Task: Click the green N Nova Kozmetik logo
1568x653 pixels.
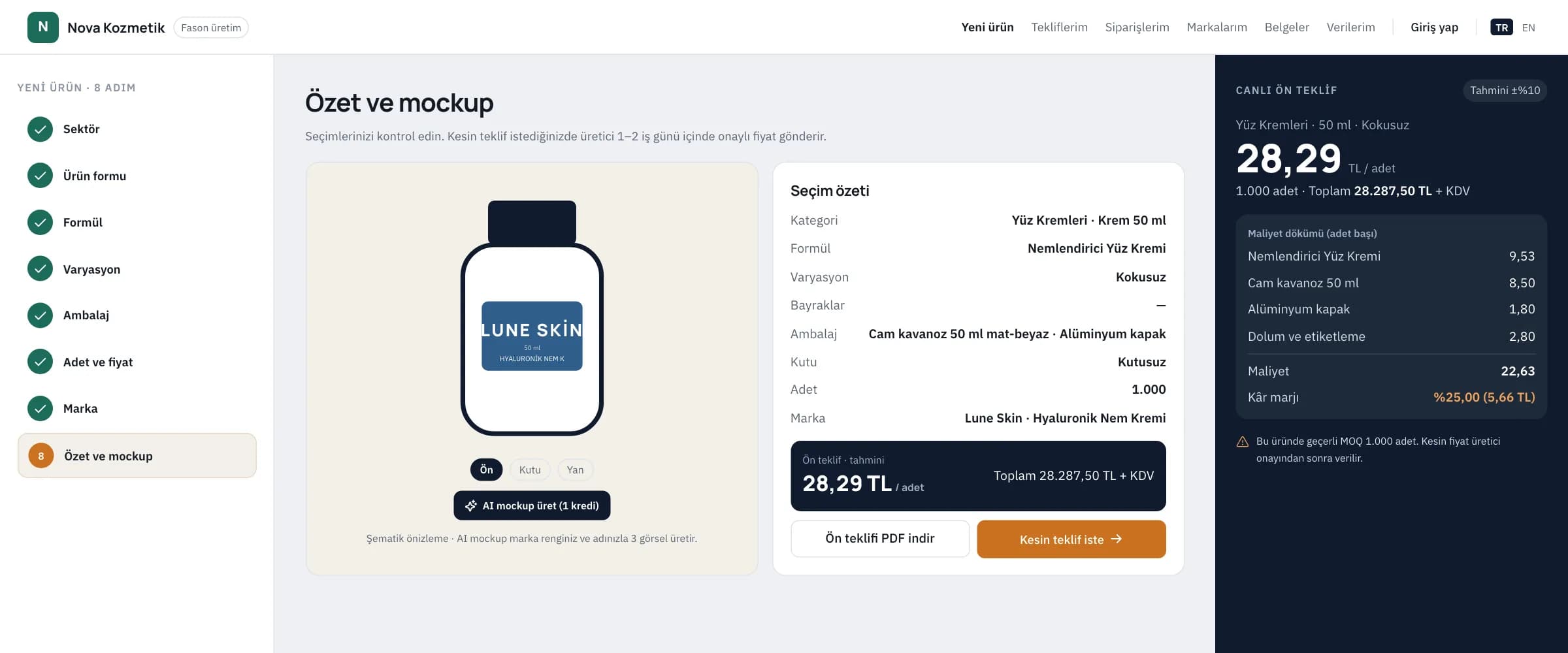Action: coord(43,27)
